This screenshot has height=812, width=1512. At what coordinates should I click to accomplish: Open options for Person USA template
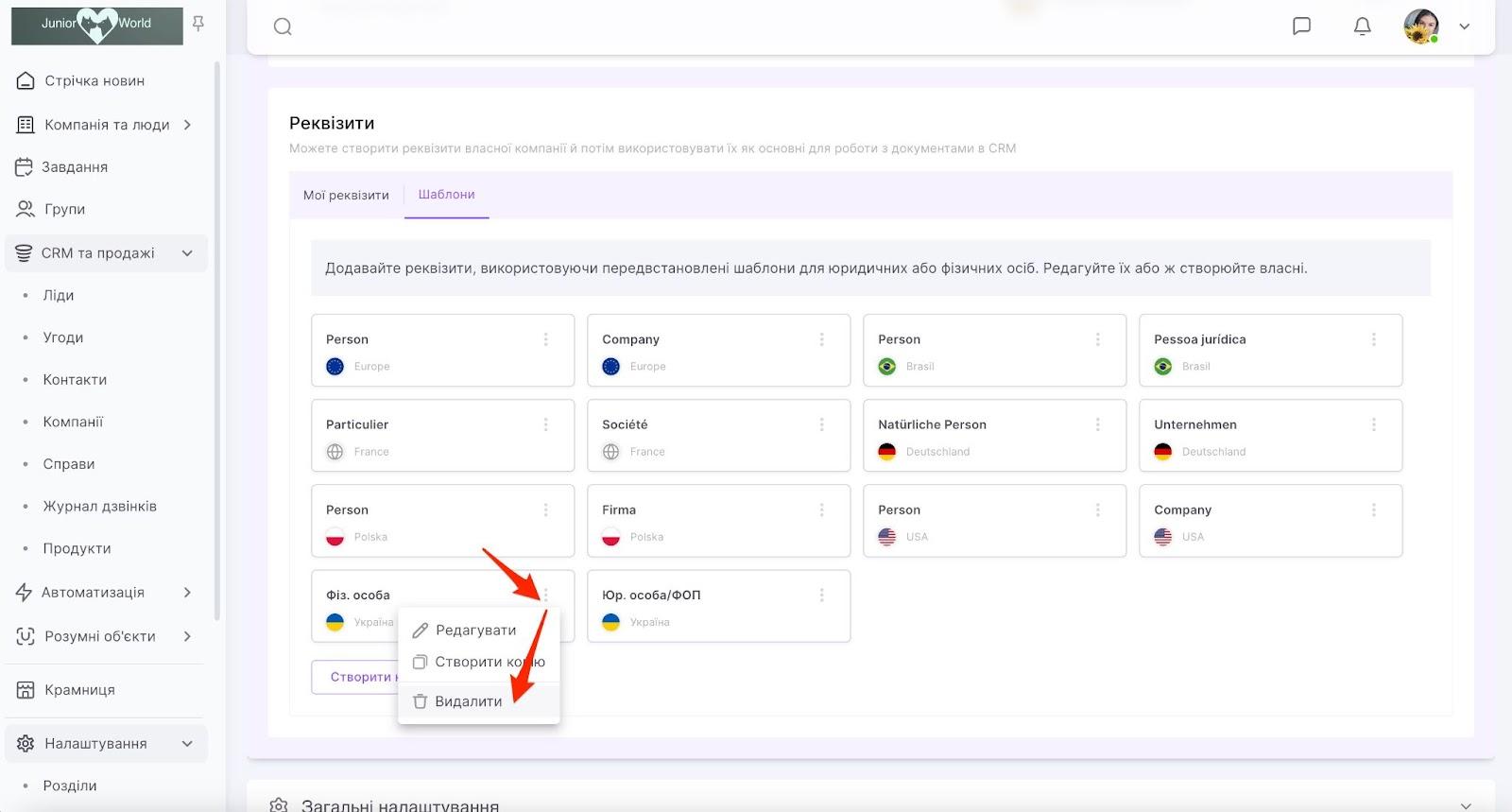pos(1097,510)
